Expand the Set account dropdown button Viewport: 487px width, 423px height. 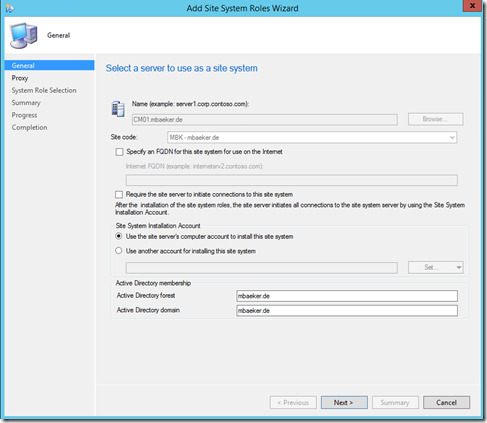(x=436, y=267)
